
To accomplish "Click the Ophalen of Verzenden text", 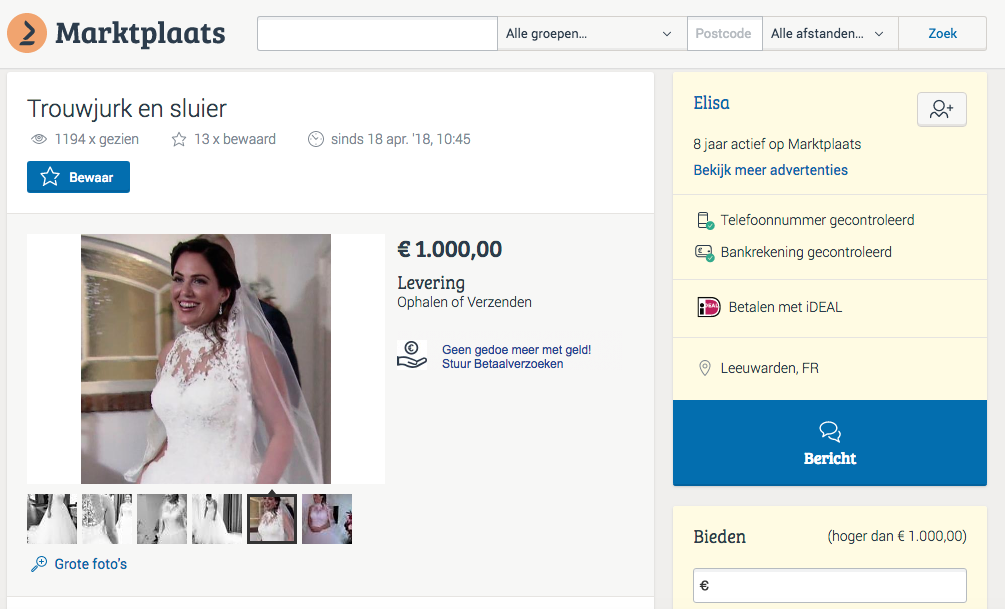I will click(464, 302).
